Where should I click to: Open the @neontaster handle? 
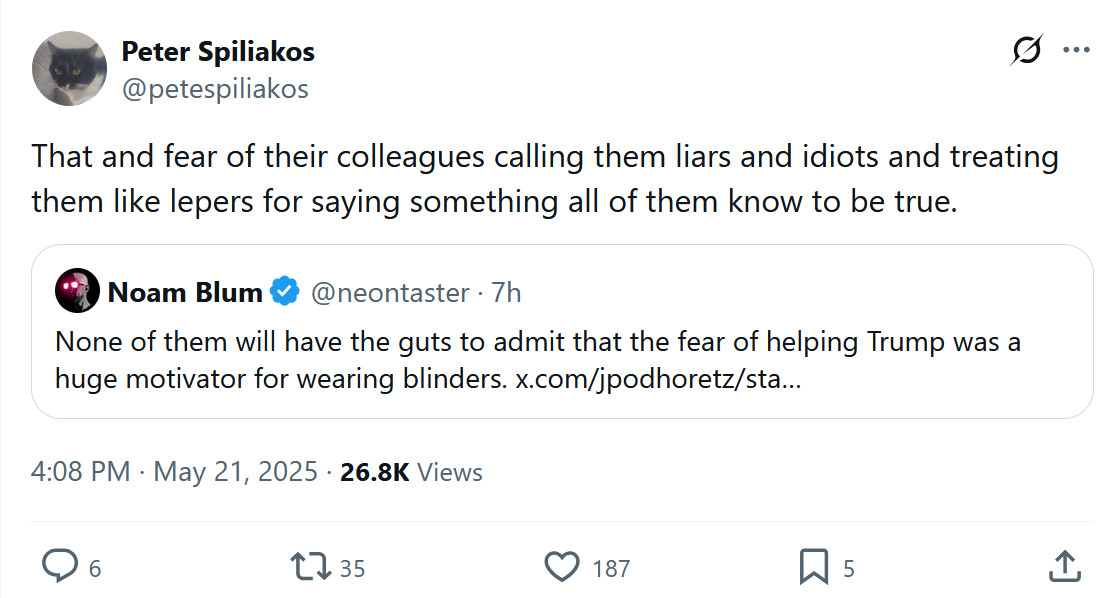tap(390, 292)
